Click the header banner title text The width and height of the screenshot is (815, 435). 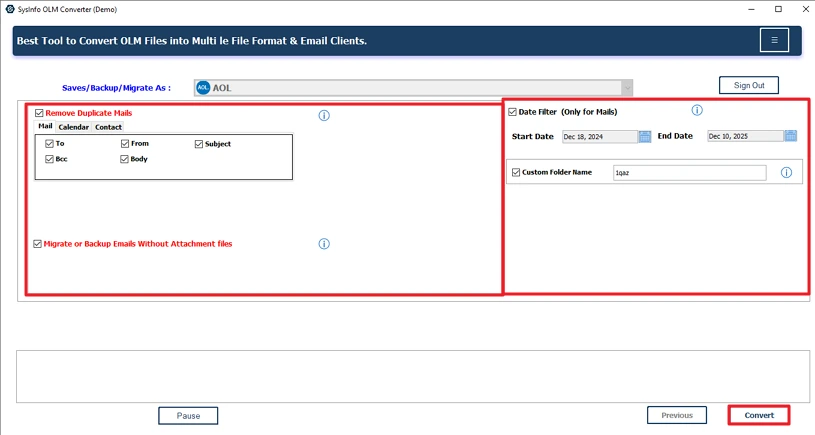click(x=192, y=41)
